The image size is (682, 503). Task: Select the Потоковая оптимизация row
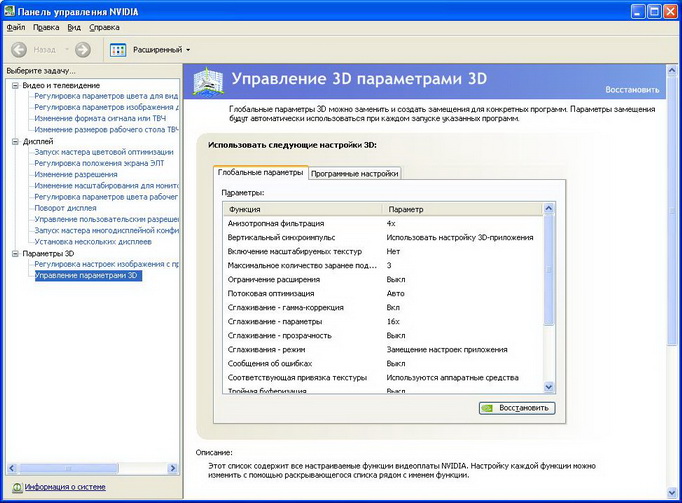[x=383, y=294]
